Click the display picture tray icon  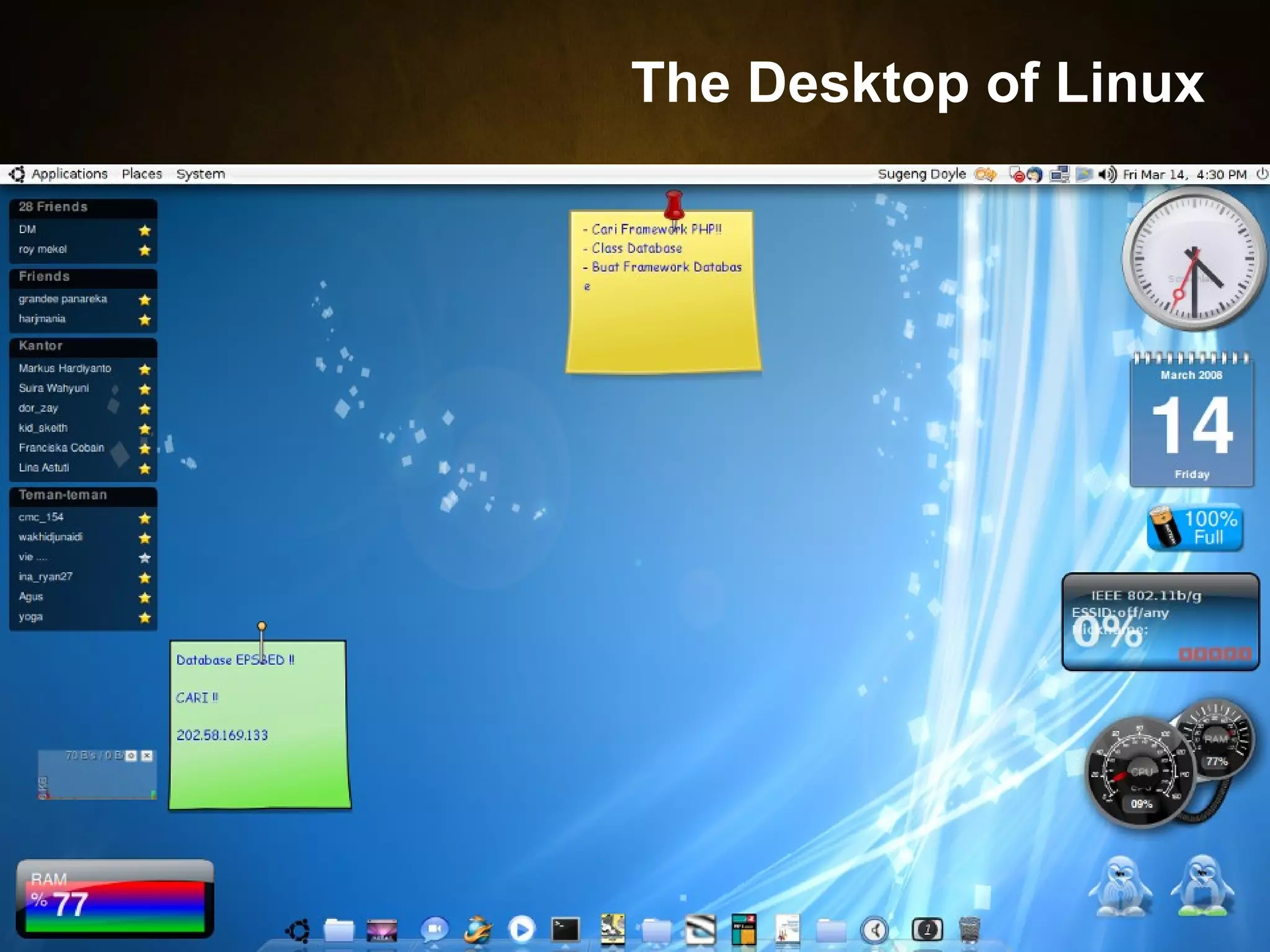(1084, 174)
